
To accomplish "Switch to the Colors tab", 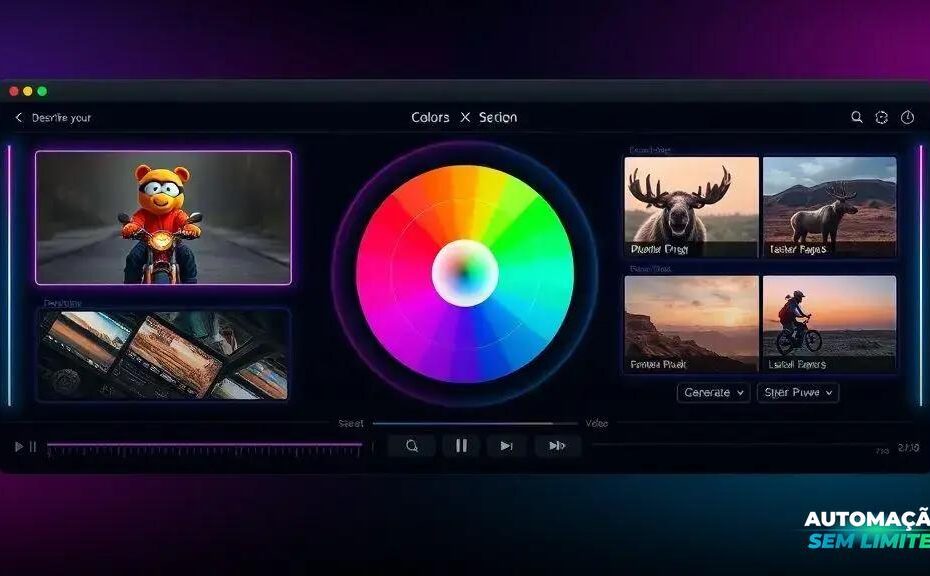I will pyautogui.click(x=430, y=118).
